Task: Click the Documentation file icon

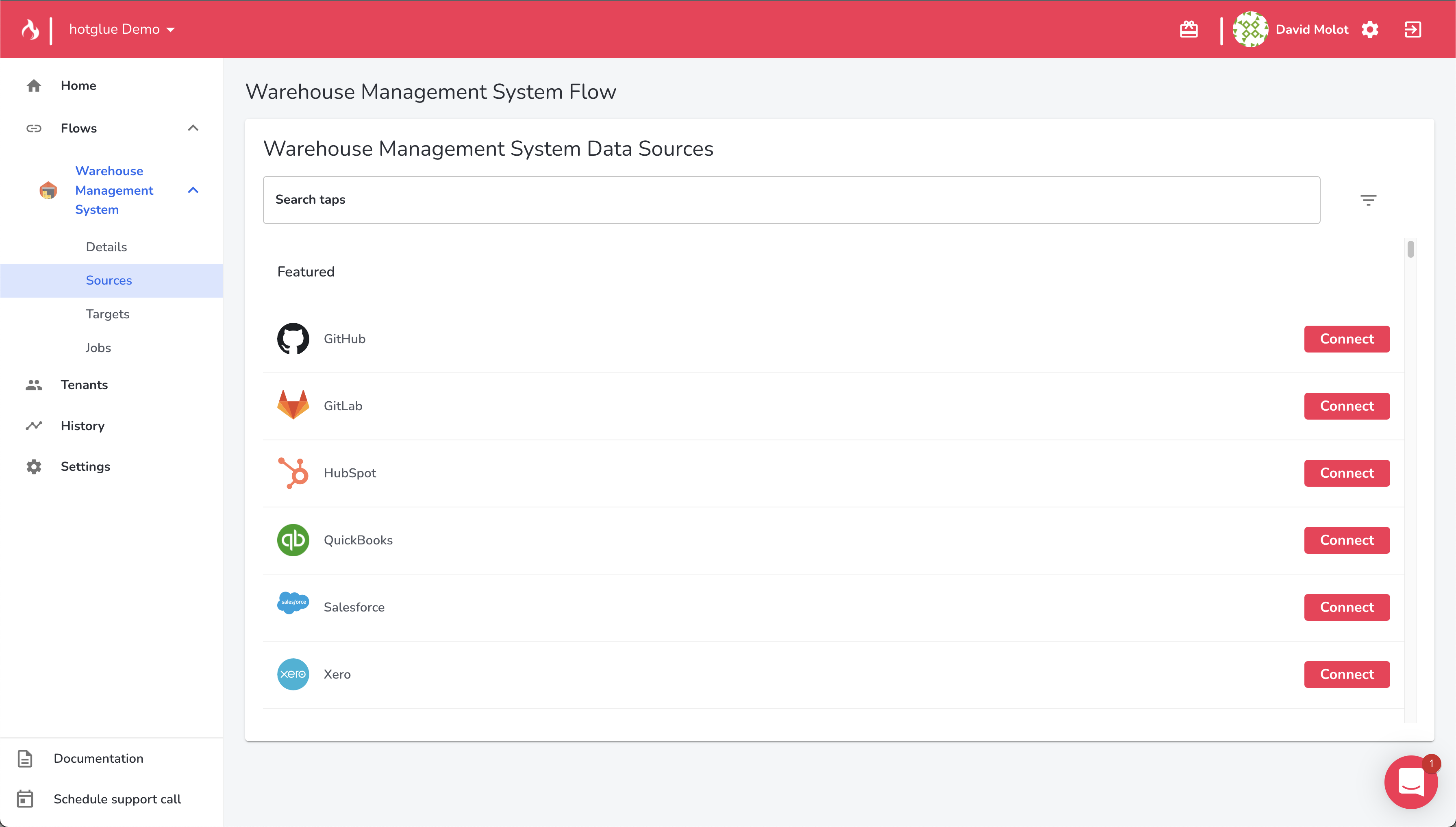Action: pyautogui.click(x=25, y=759)
